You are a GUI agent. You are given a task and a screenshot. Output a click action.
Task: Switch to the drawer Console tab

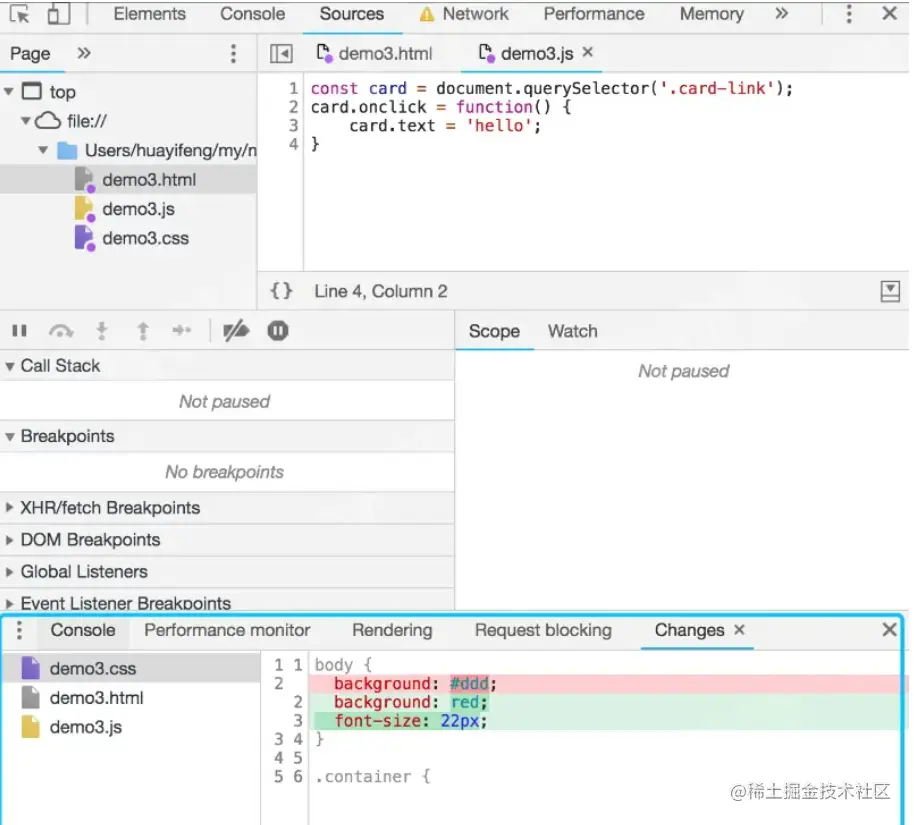[x=83, y=630]
